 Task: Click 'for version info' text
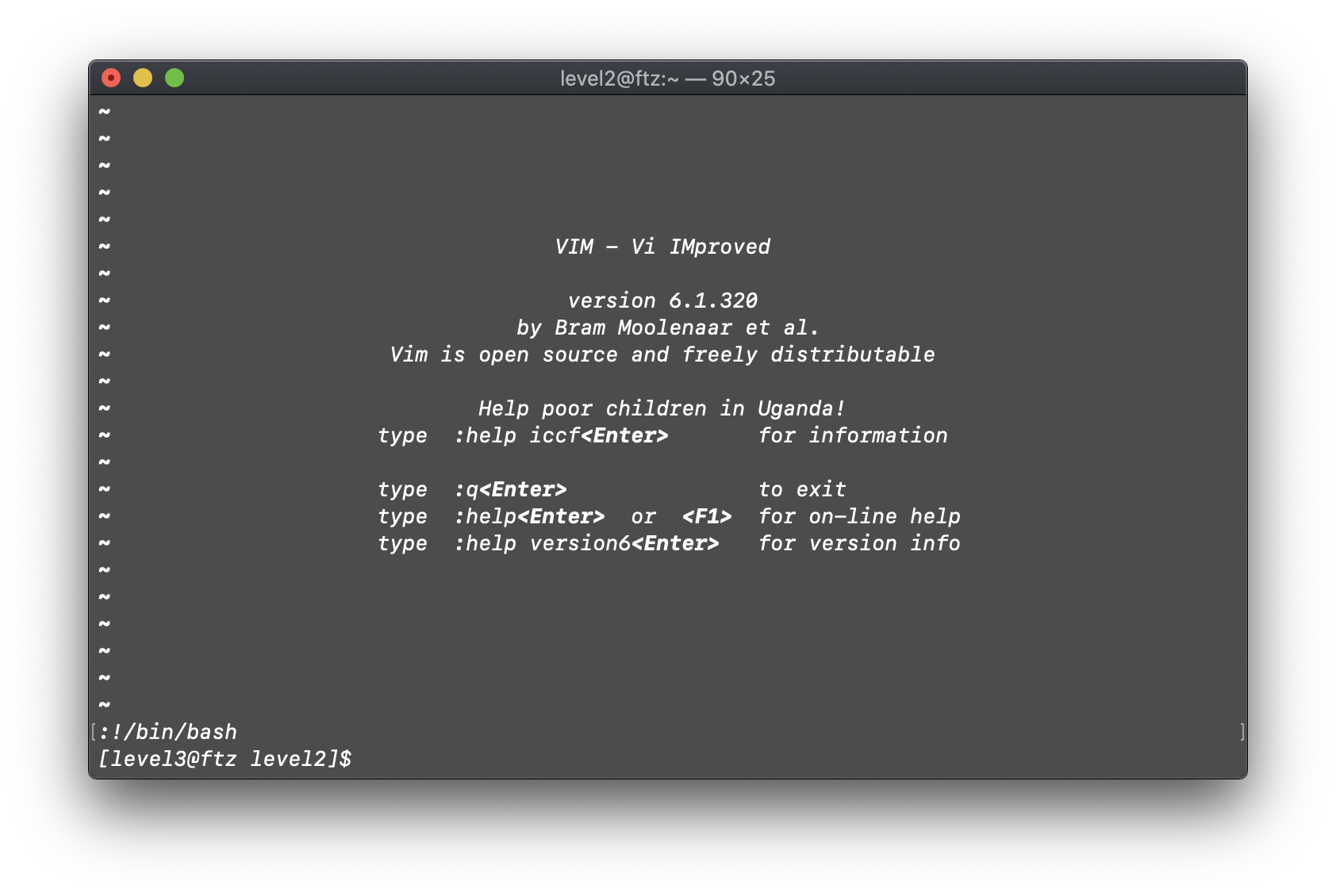(859, 543)
